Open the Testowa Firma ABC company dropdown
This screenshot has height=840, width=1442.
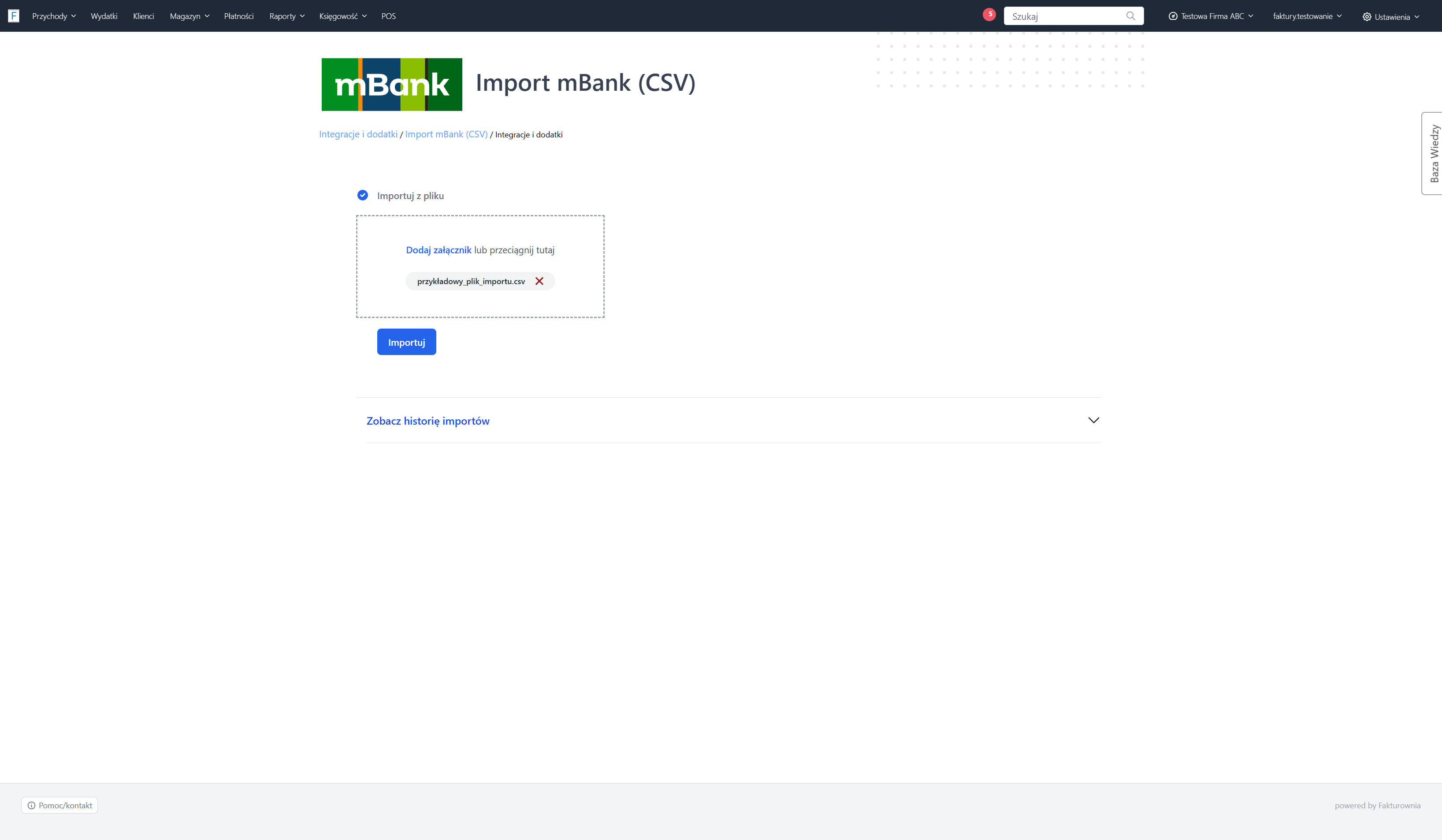pyautogui.click(x=1211, y=16)
